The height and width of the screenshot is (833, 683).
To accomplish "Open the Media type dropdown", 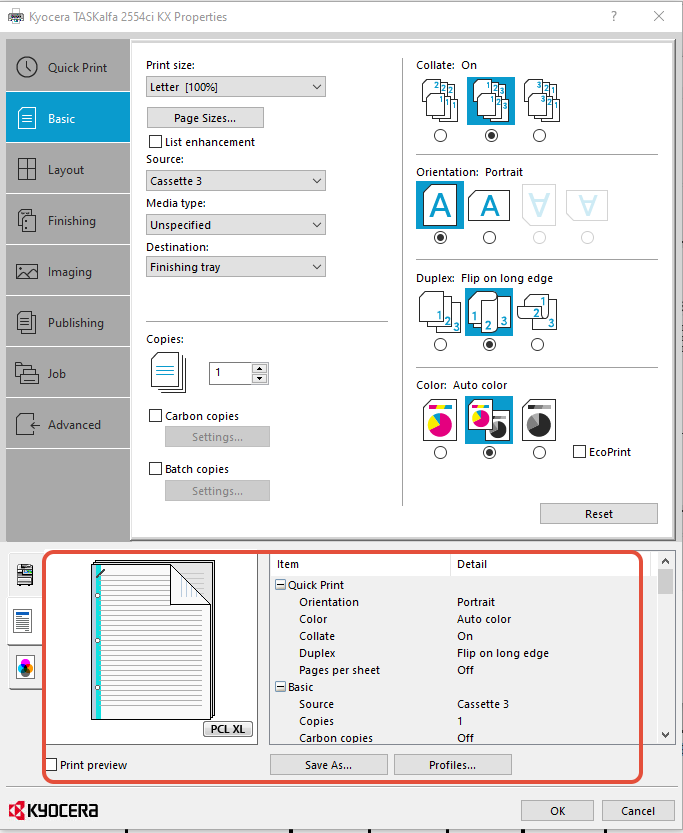I will 236,225.
